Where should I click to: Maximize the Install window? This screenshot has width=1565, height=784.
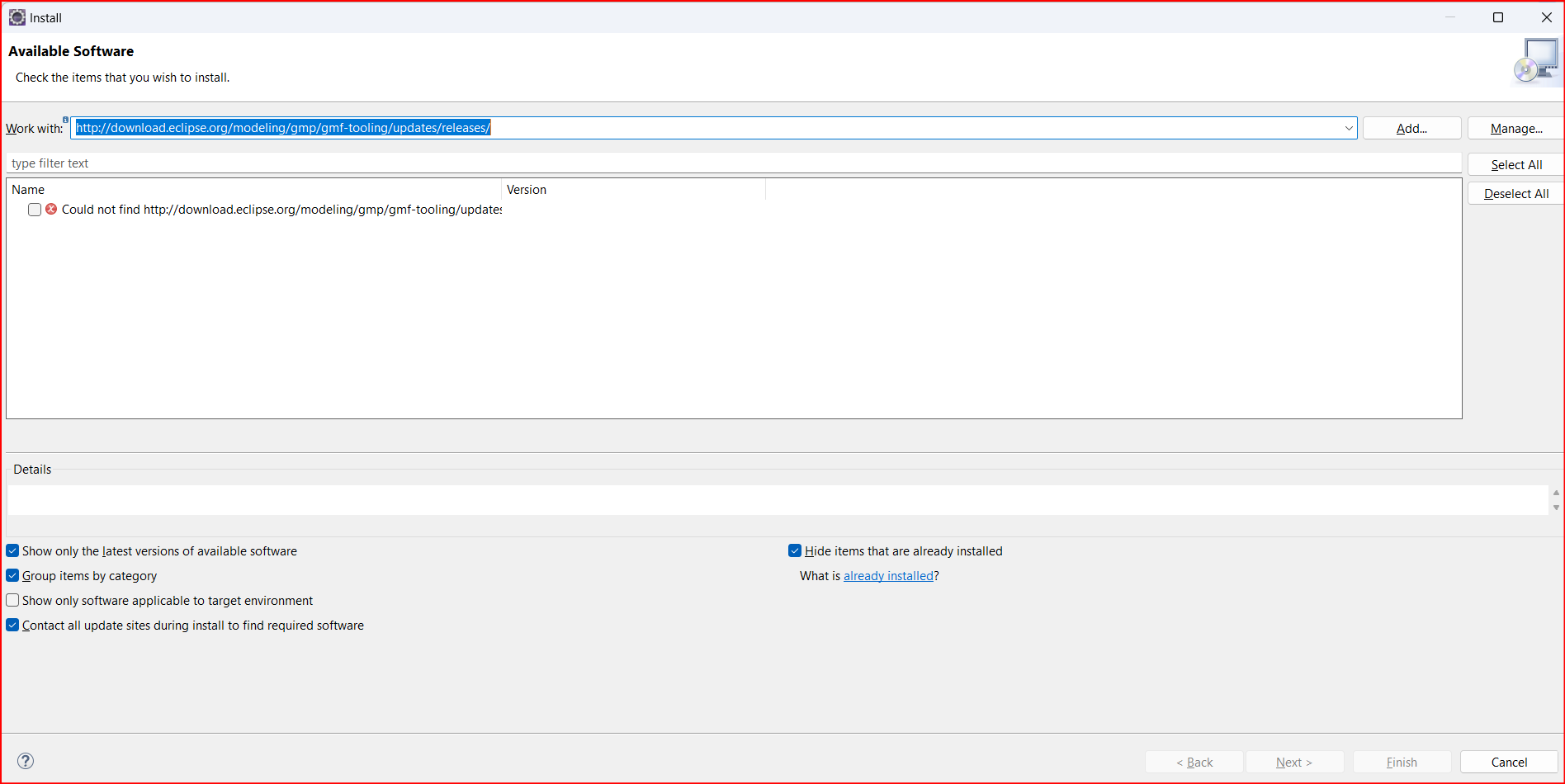point(1498,17)
